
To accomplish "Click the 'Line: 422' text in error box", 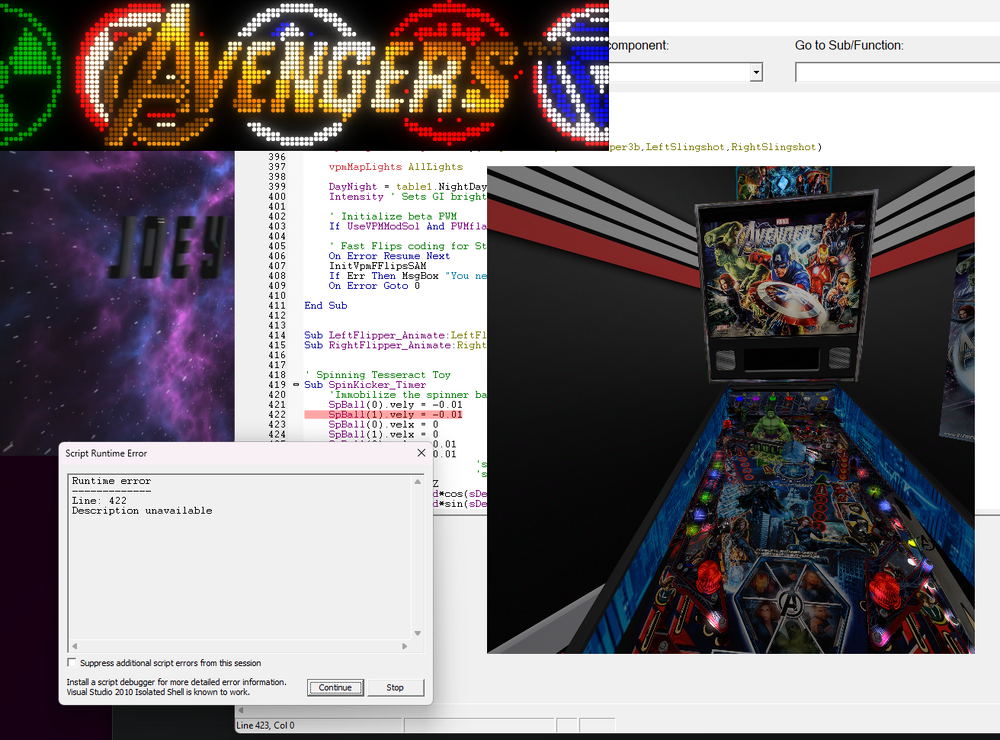I will point(99,501).
